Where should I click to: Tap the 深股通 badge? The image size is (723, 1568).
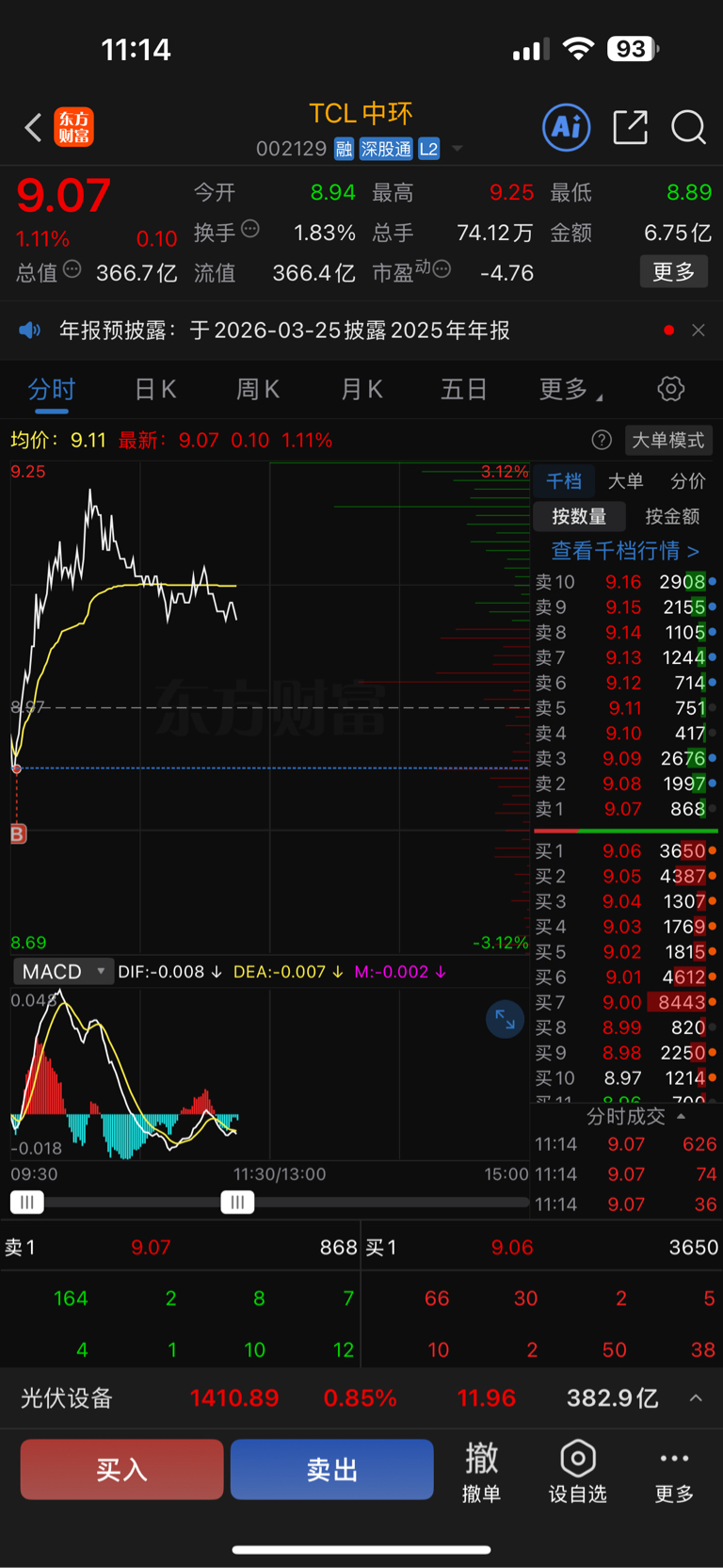coord(386,149)
